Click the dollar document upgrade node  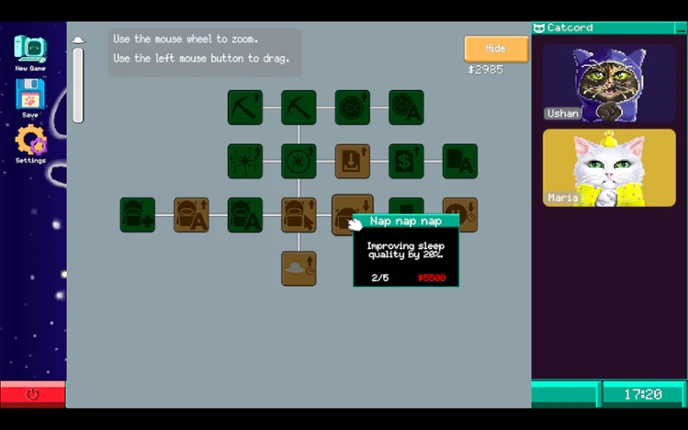(x=406, y=161)
